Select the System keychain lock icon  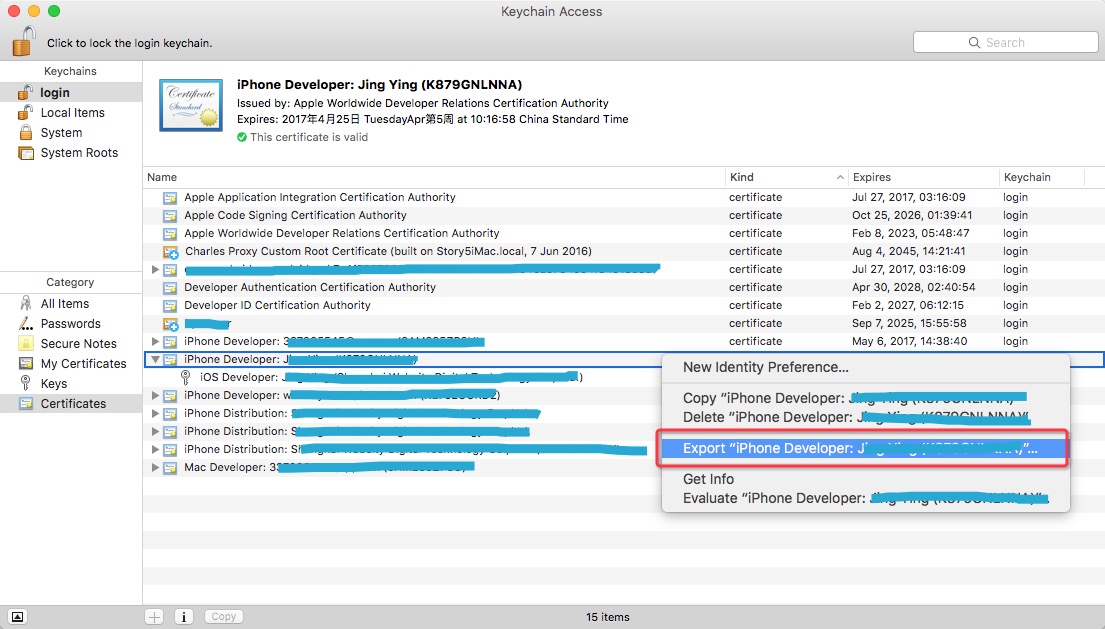(x=26, y=132)
